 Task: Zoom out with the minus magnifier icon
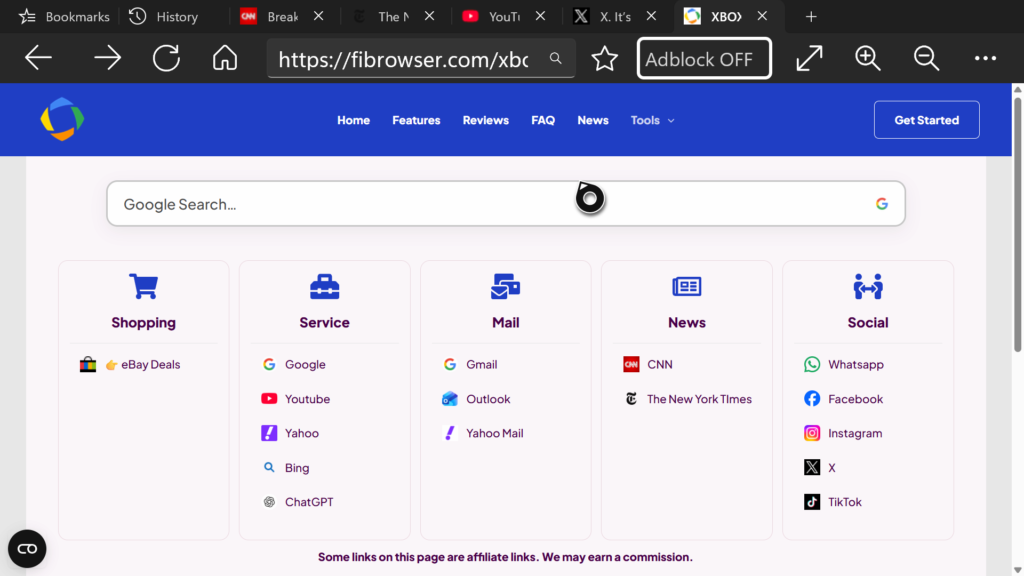(x=926, y=58)
